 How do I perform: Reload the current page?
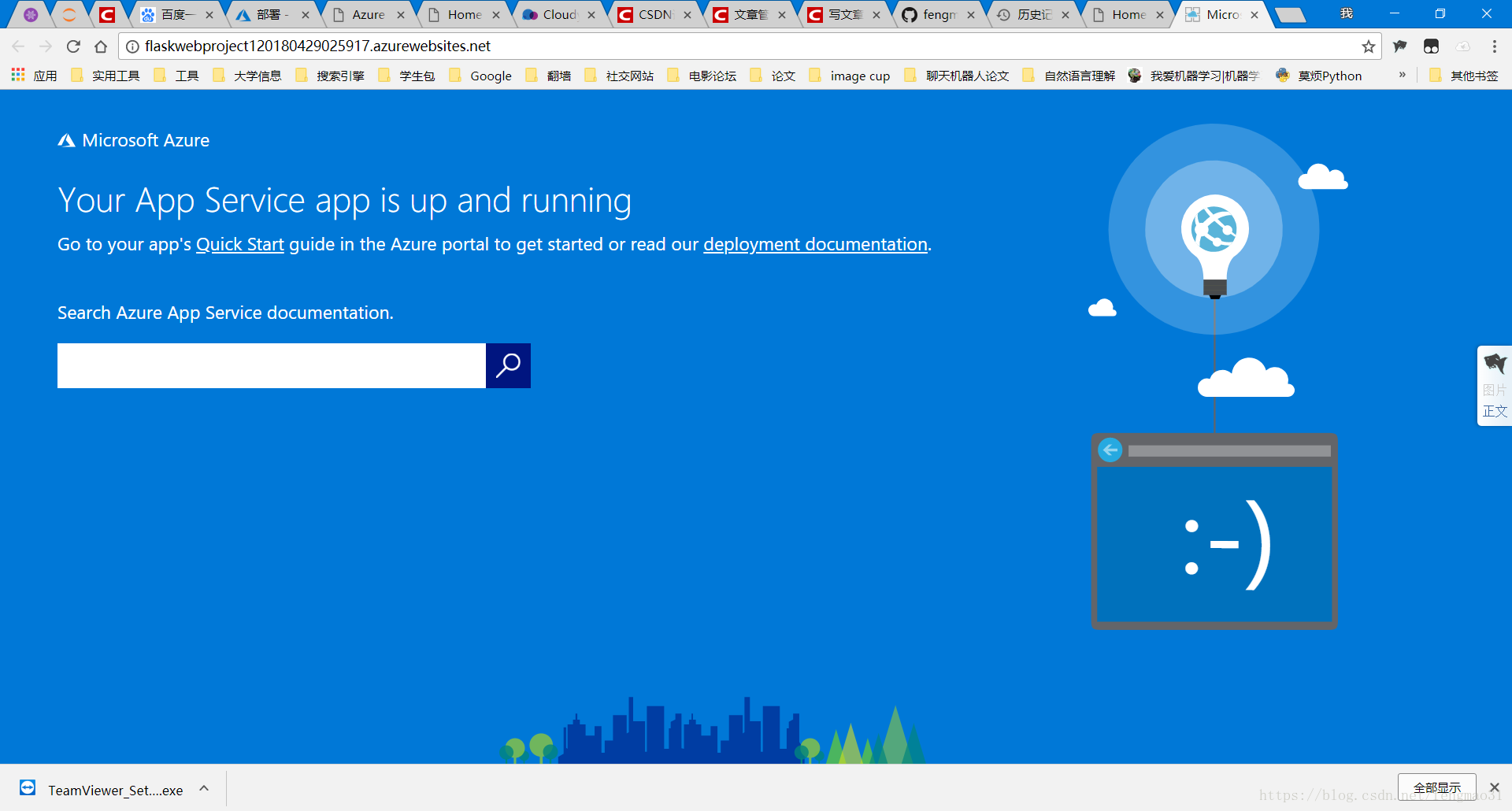73,46
